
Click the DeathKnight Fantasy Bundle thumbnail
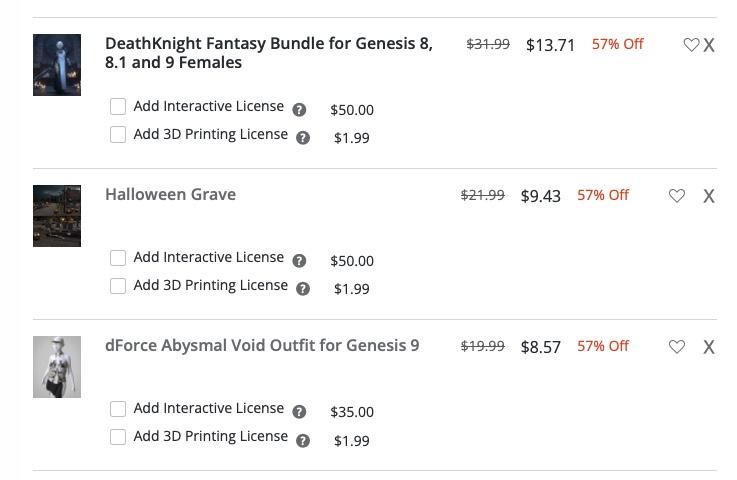pos(57,65)
